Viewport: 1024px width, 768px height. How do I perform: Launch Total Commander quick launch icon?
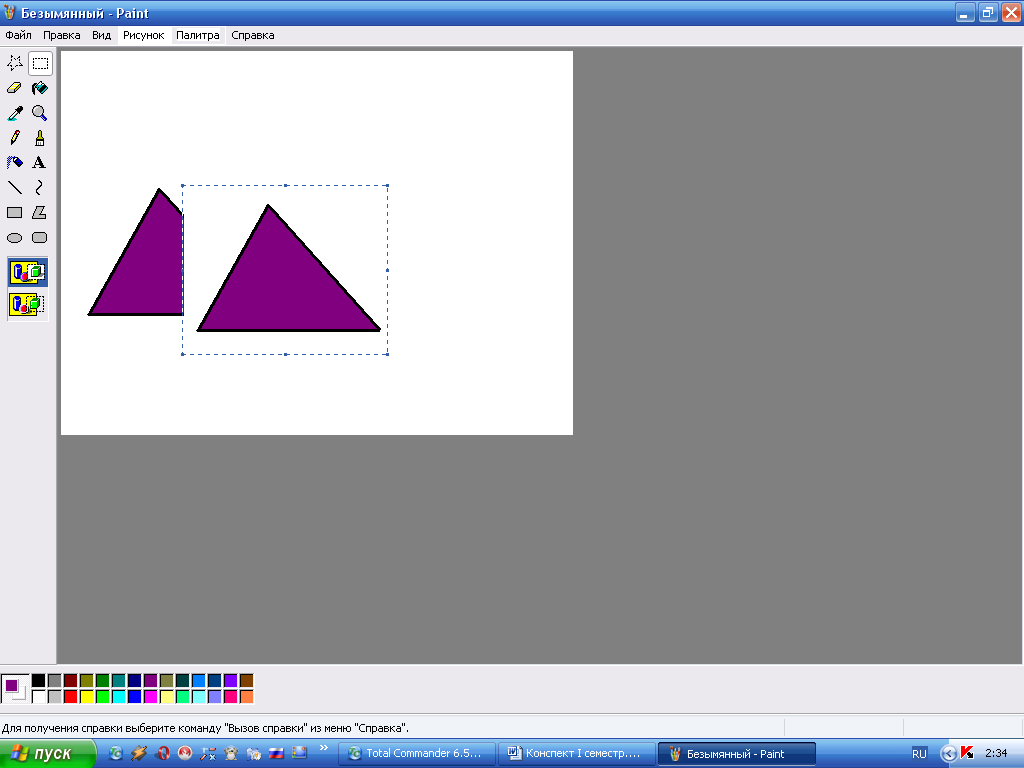tap(116, 753)
